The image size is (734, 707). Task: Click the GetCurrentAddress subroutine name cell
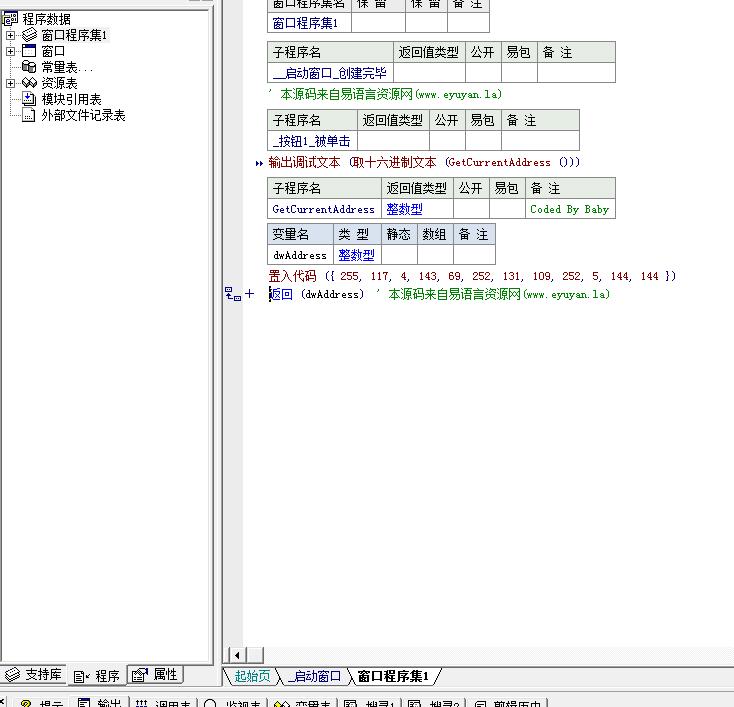coord(324,209)
